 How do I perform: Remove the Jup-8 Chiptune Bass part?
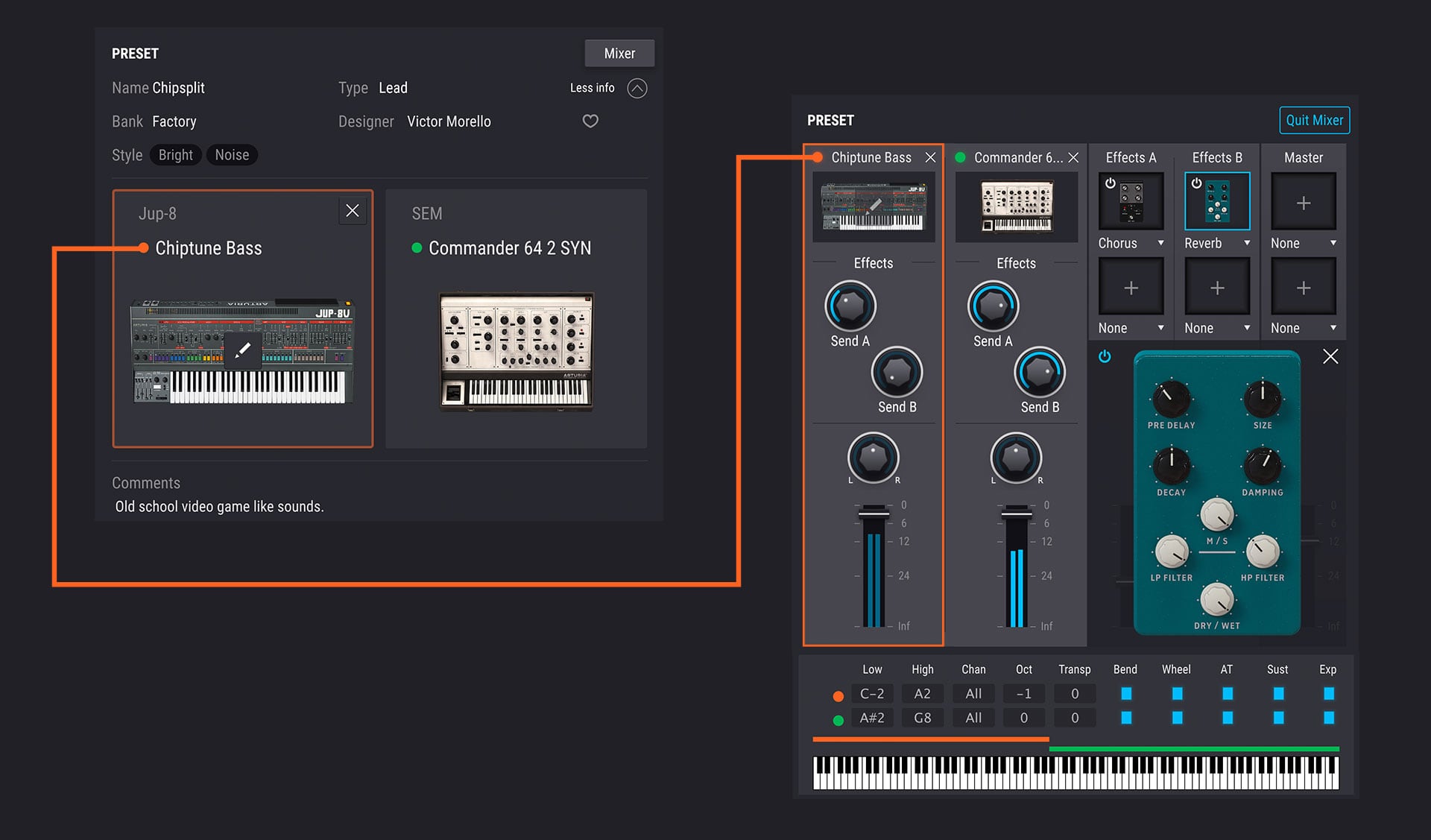353,211
